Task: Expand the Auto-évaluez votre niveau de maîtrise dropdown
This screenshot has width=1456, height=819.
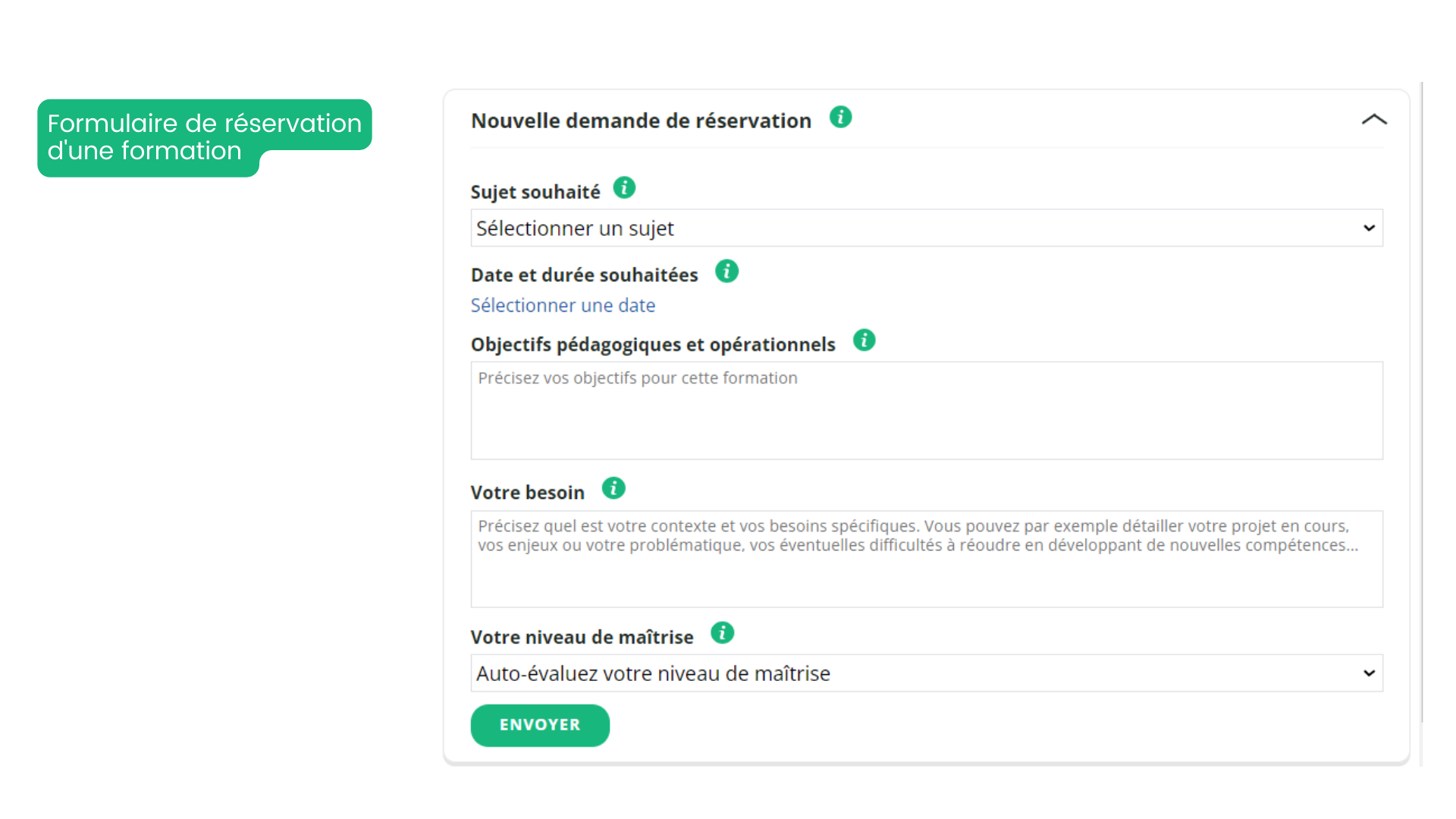Action: tap(926, 673)
